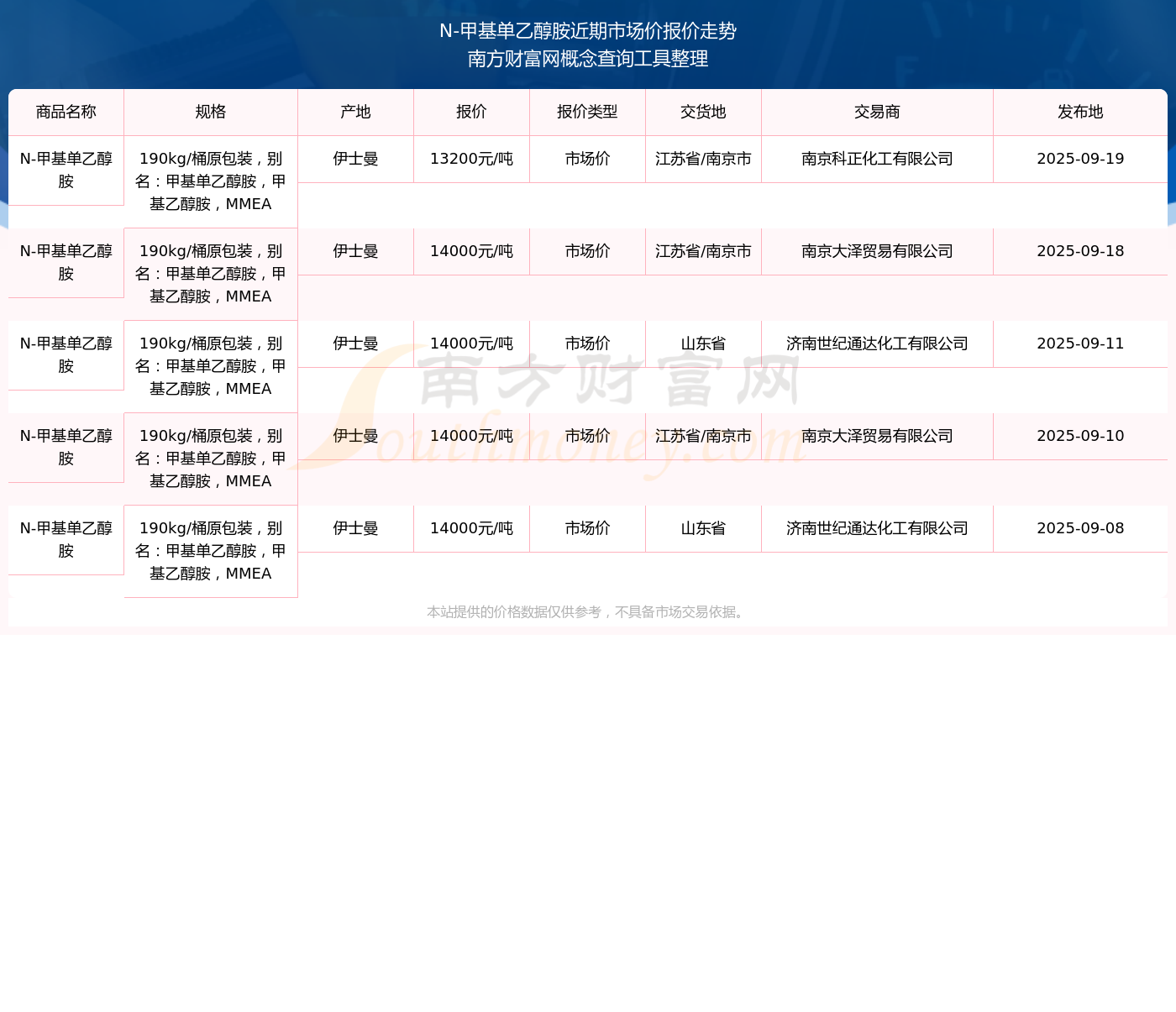Click 市场价 in the 2025-09-10 row
The image size is (1176, 1012).
[x=588, y=436]
